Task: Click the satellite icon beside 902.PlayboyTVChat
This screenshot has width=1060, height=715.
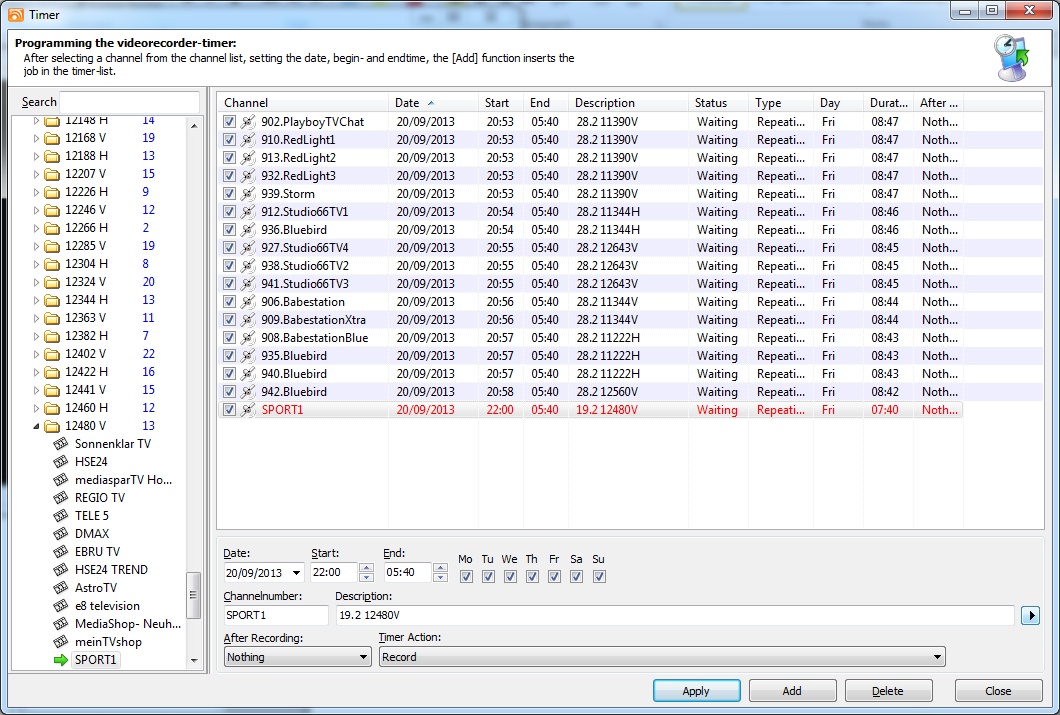Action: 248,122
